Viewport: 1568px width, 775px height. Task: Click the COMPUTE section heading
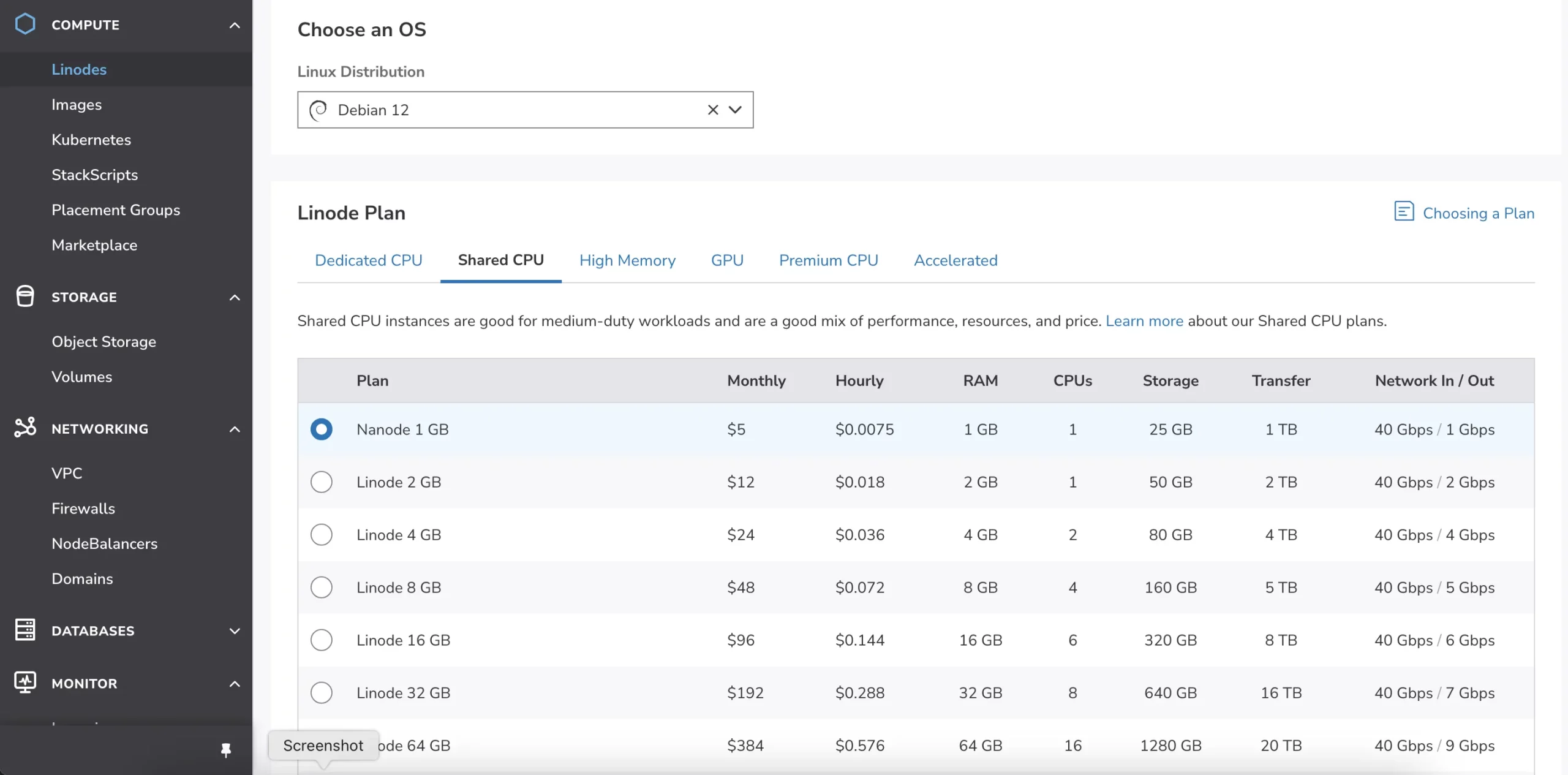85,25
